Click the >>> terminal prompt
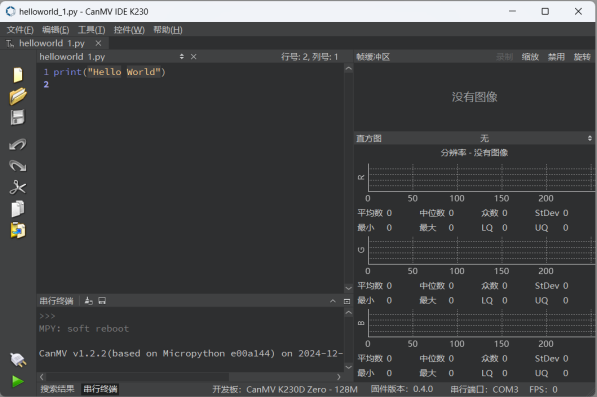The width and height of the screenshot is (597, 397). click(47, 316)
